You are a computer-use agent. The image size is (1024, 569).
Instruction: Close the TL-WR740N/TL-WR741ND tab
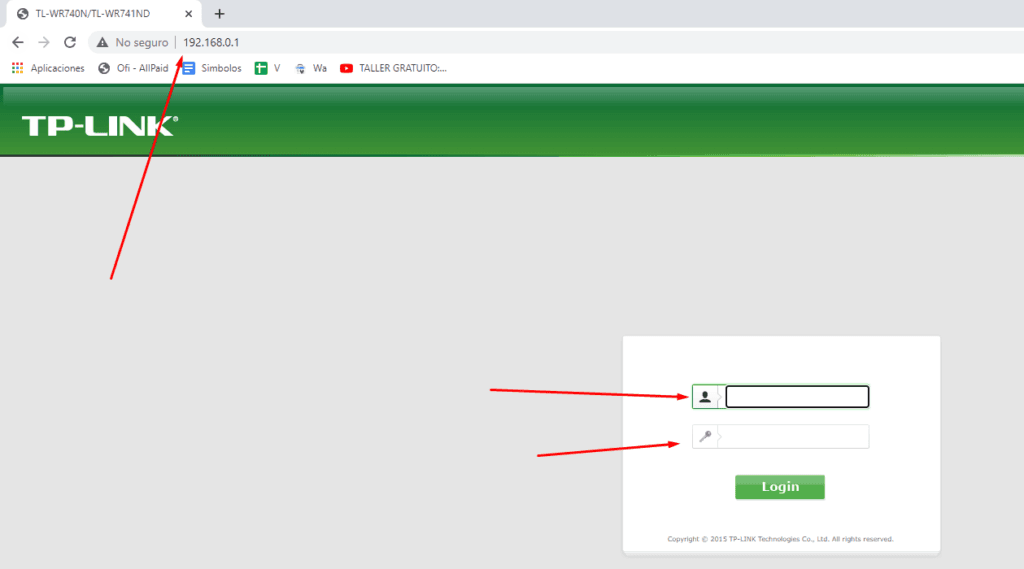point(188,14)
